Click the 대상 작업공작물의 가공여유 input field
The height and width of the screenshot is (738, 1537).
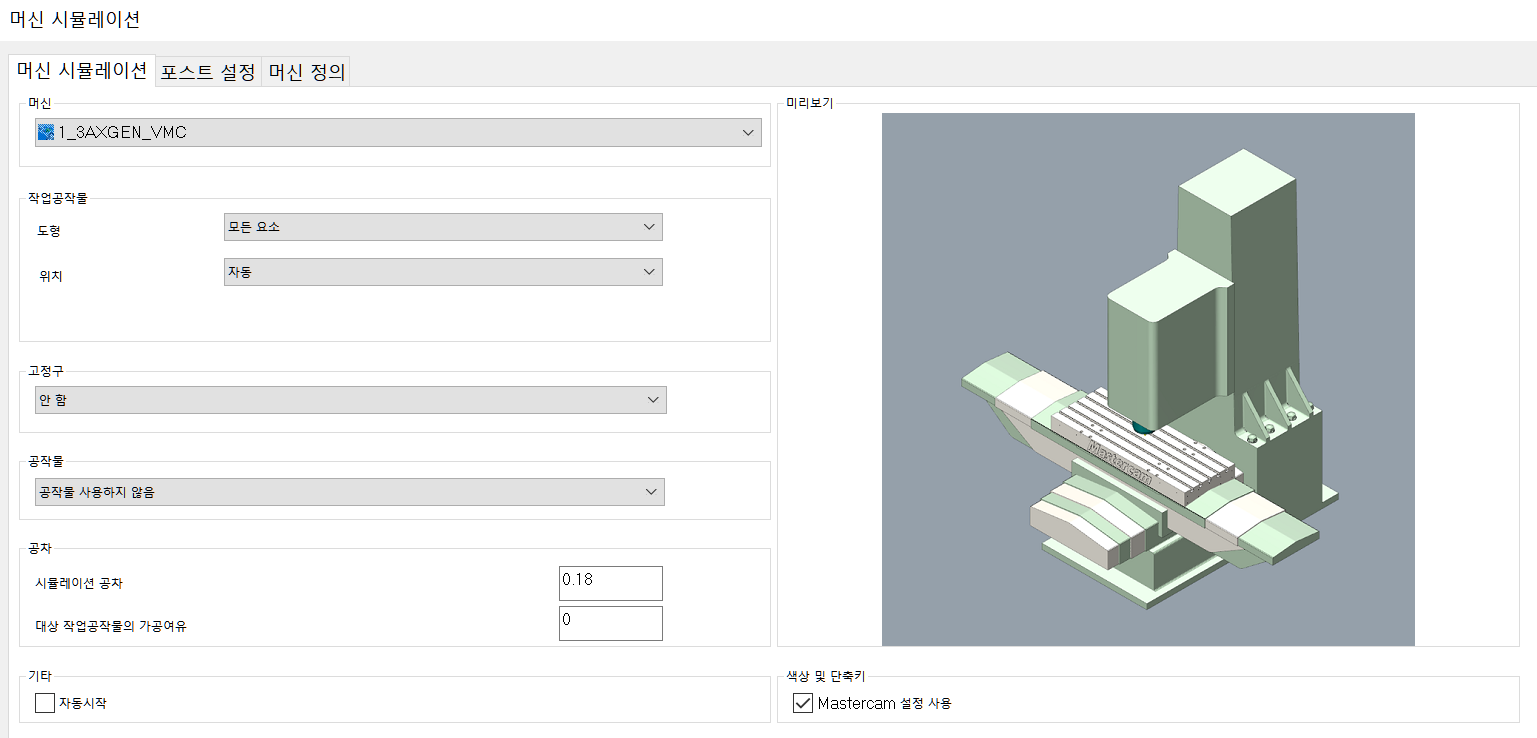611,623
